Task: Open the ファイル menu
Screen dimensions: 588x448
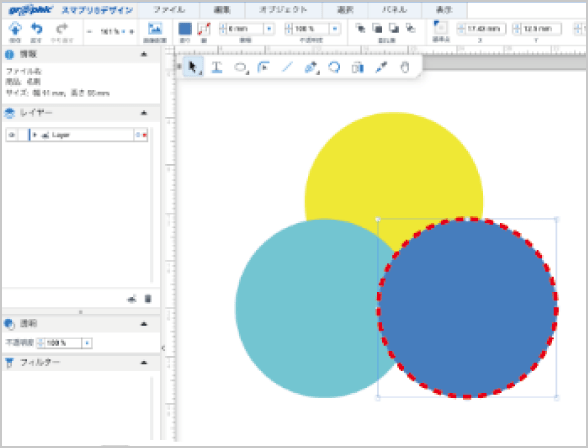Action: point(168,10)
